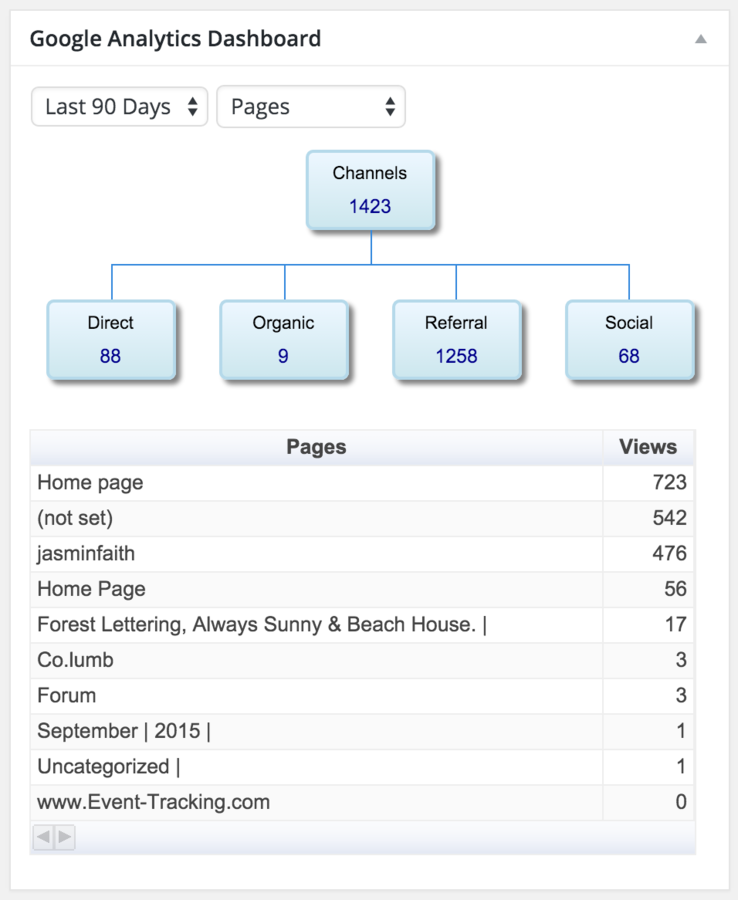Screen dimensions: 738x900
Task: Click the Uncategorized row
Action: point(362,767)
